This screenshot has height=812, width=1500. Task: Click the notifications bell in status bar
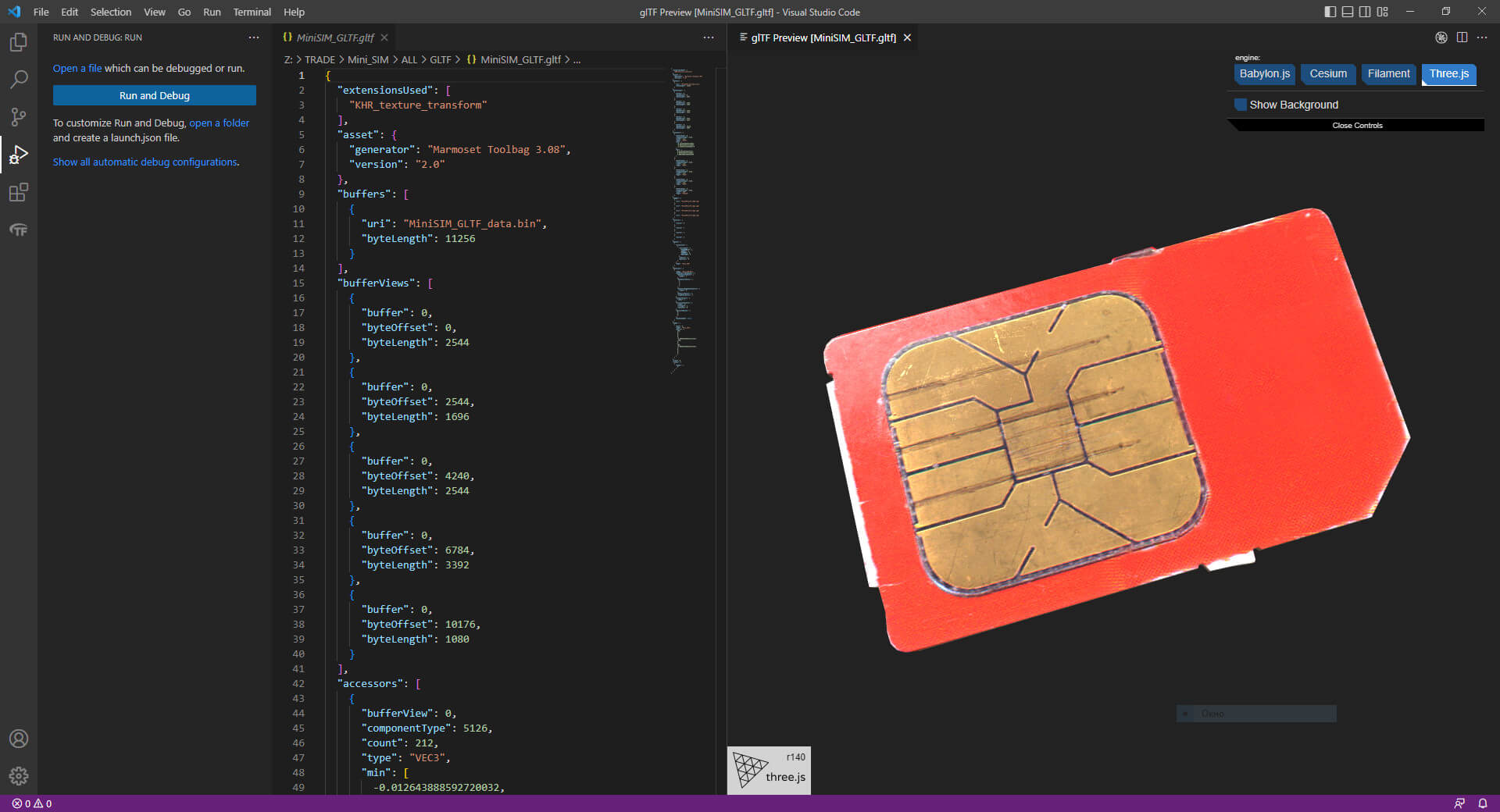(x=1482, y=803)
